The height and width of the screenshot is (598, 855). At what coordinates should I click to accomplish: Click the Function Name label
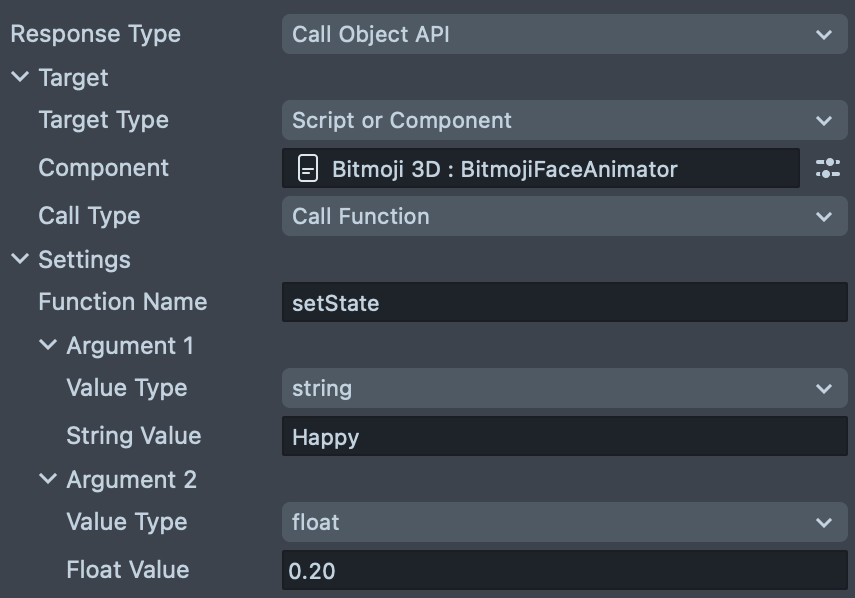[122, 302]
